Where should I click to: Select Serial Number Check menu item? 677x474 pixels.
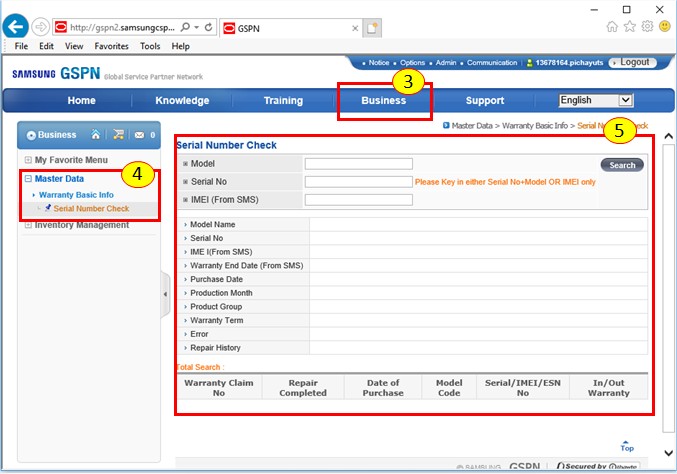(x=91, y=209)
